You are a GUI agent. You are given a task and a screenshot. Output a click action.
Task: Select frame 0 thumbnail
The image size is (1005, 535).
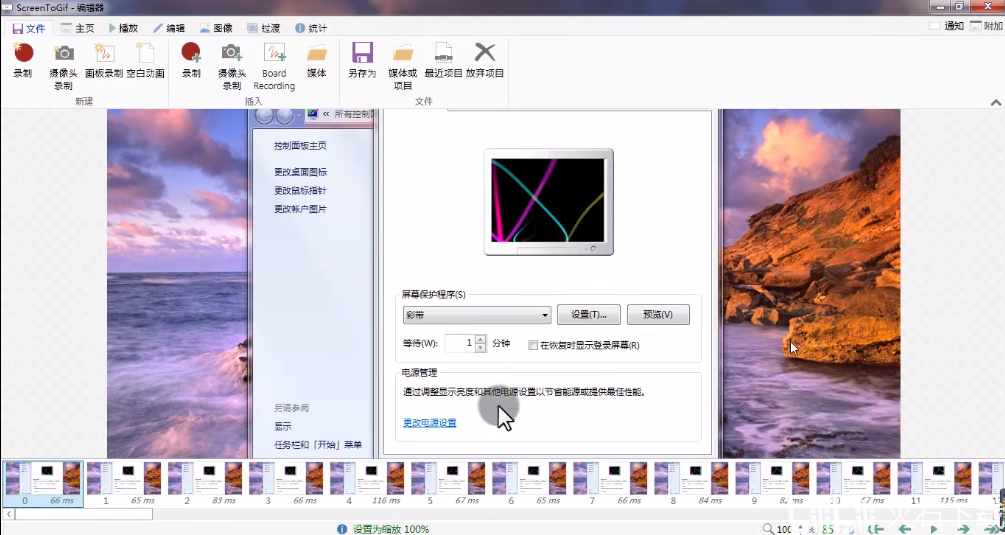click(42, 484)
